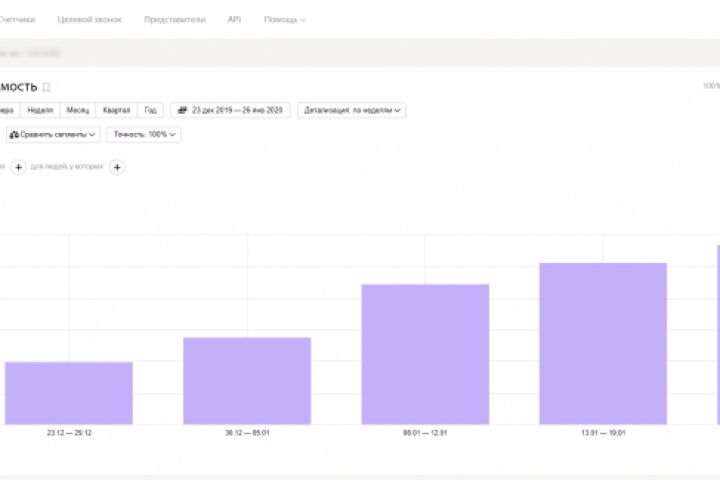Viewport: 720px width, 480px height.
Task: Select the Неделя period button
Action: tap(40, 110)
